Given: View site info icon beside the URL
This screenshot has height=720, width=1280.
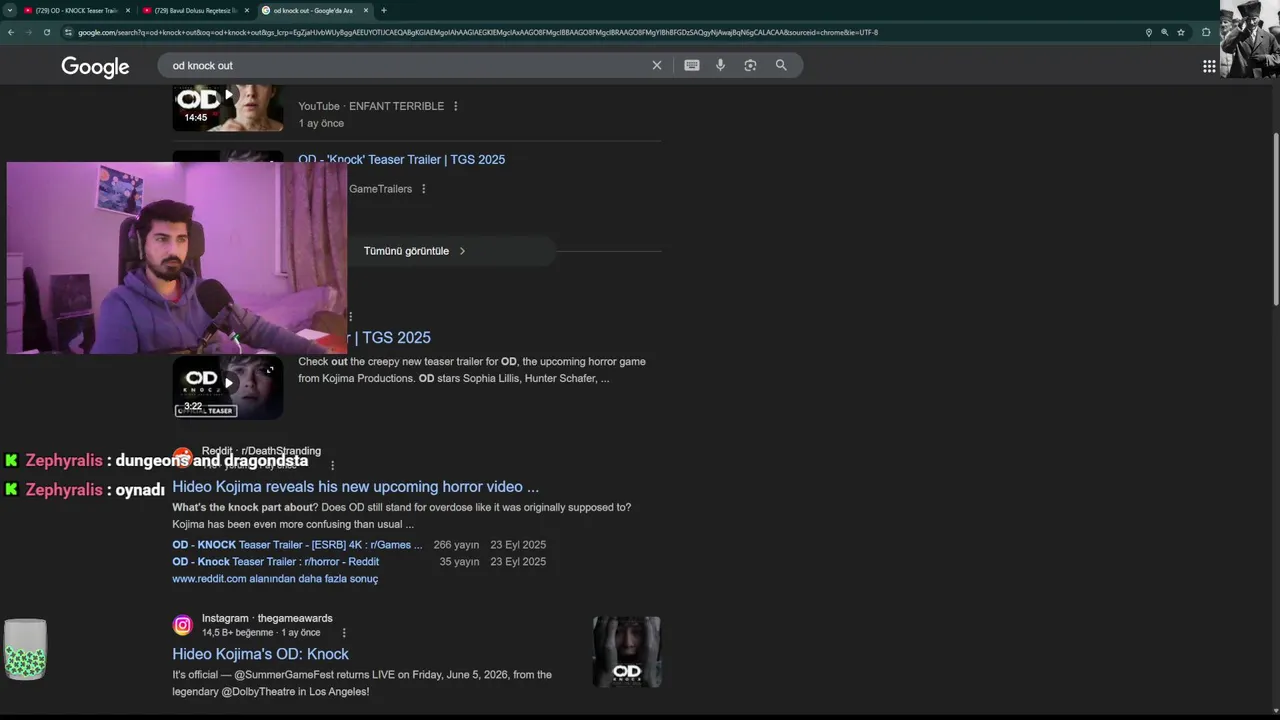Looking at the screenshot, I should coord(68,32).
